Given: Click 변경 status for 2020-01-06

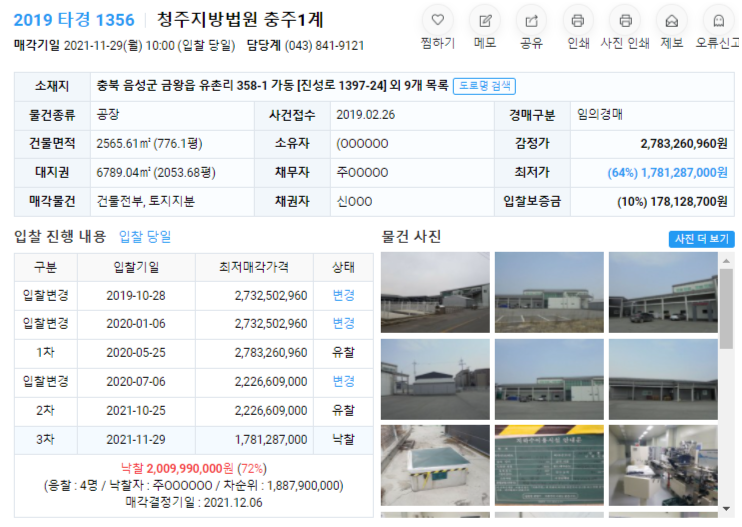Looking at the screenshot, I should click(x=344, y=324).
